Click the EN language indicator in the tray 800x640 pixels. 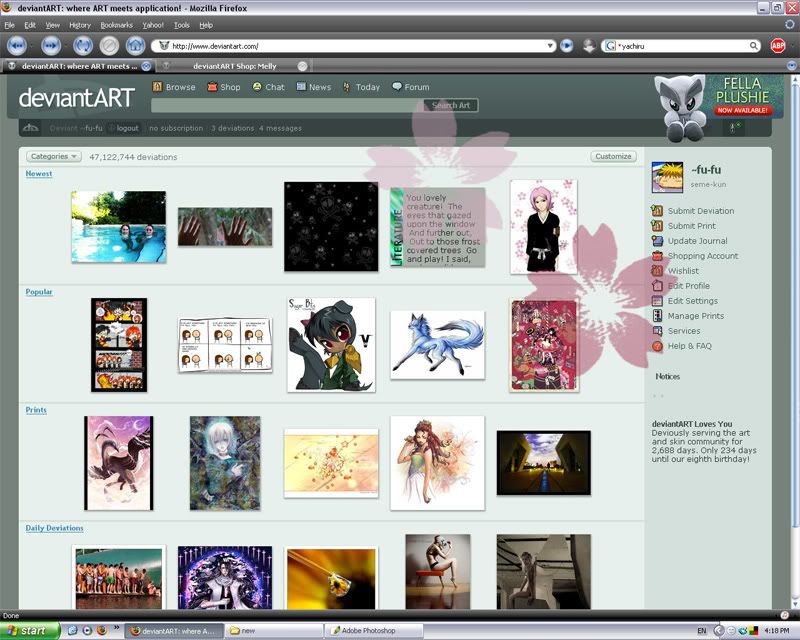click(702, 631)
